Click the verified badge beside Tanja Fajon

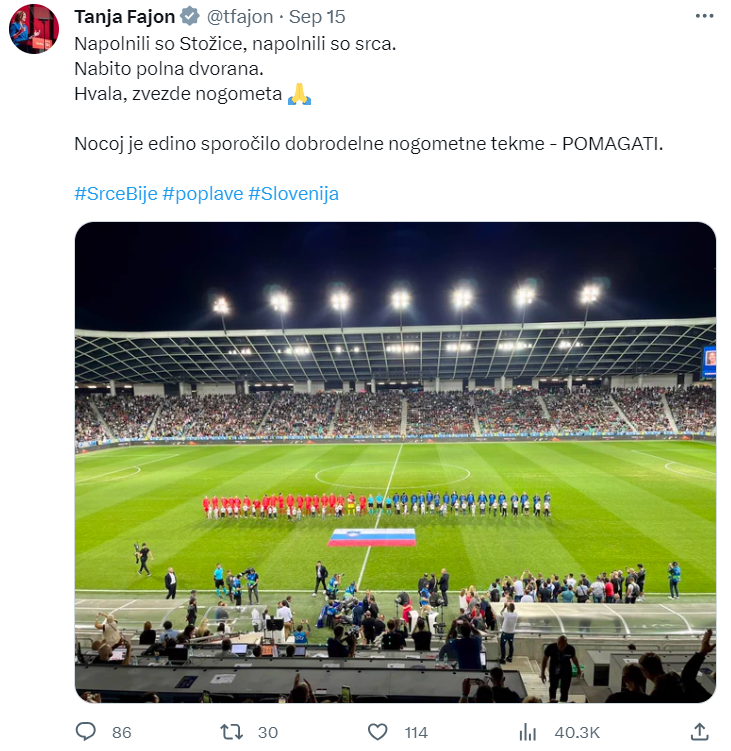[x=190, y=17]
